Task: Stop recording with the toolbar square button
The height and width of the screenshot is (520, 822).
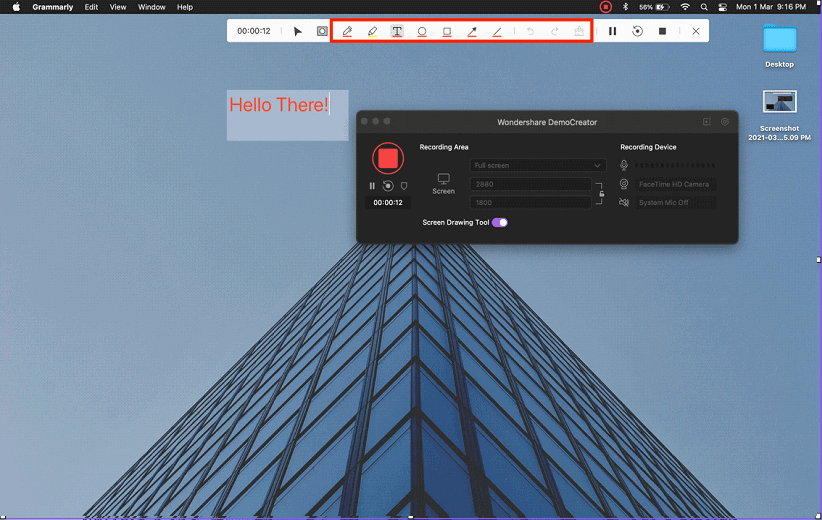Action: [663, 31]
